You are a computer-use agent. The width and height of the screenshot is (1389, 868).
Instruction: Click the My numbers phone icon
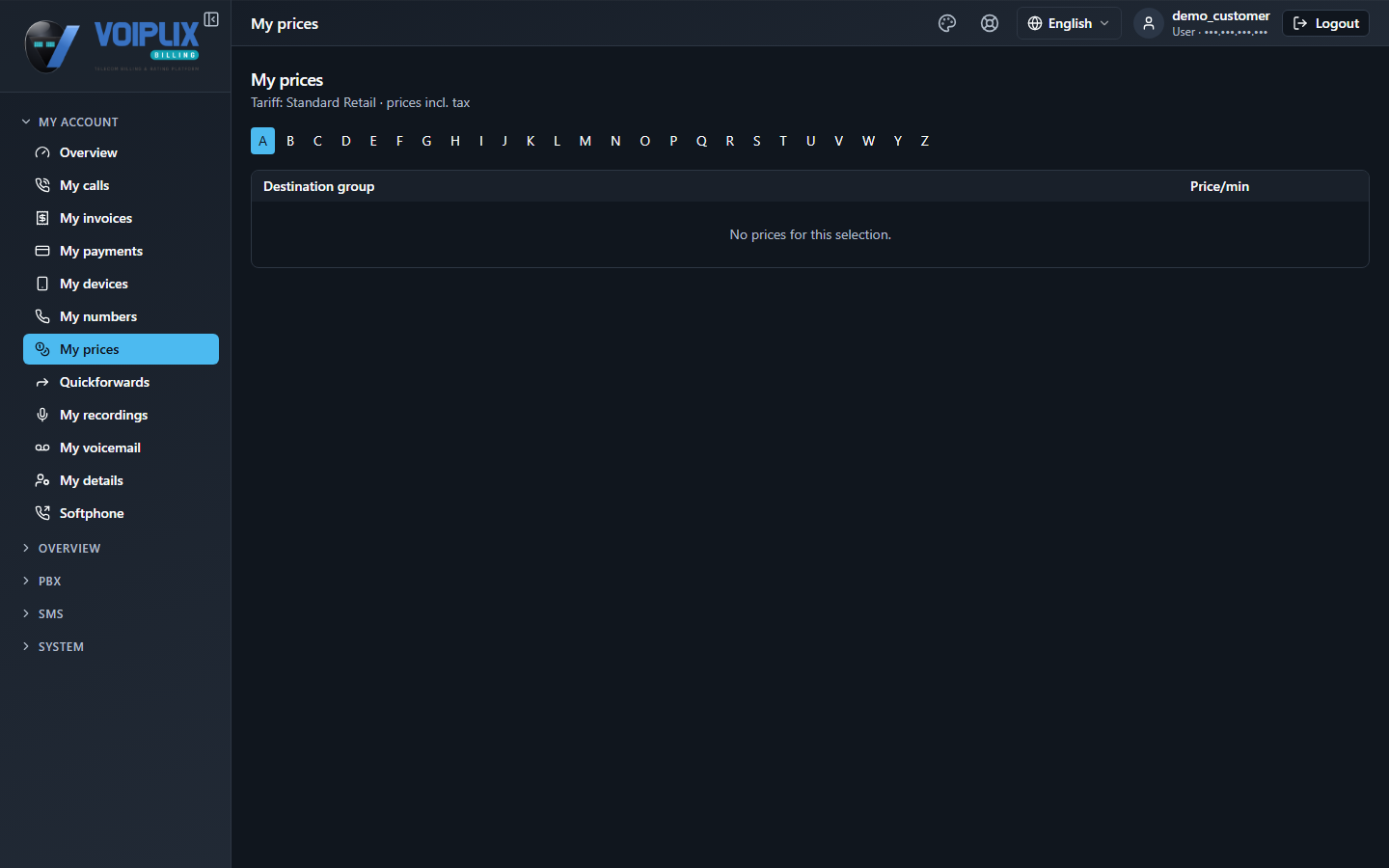pyautogui.click(x=42, y=316)
